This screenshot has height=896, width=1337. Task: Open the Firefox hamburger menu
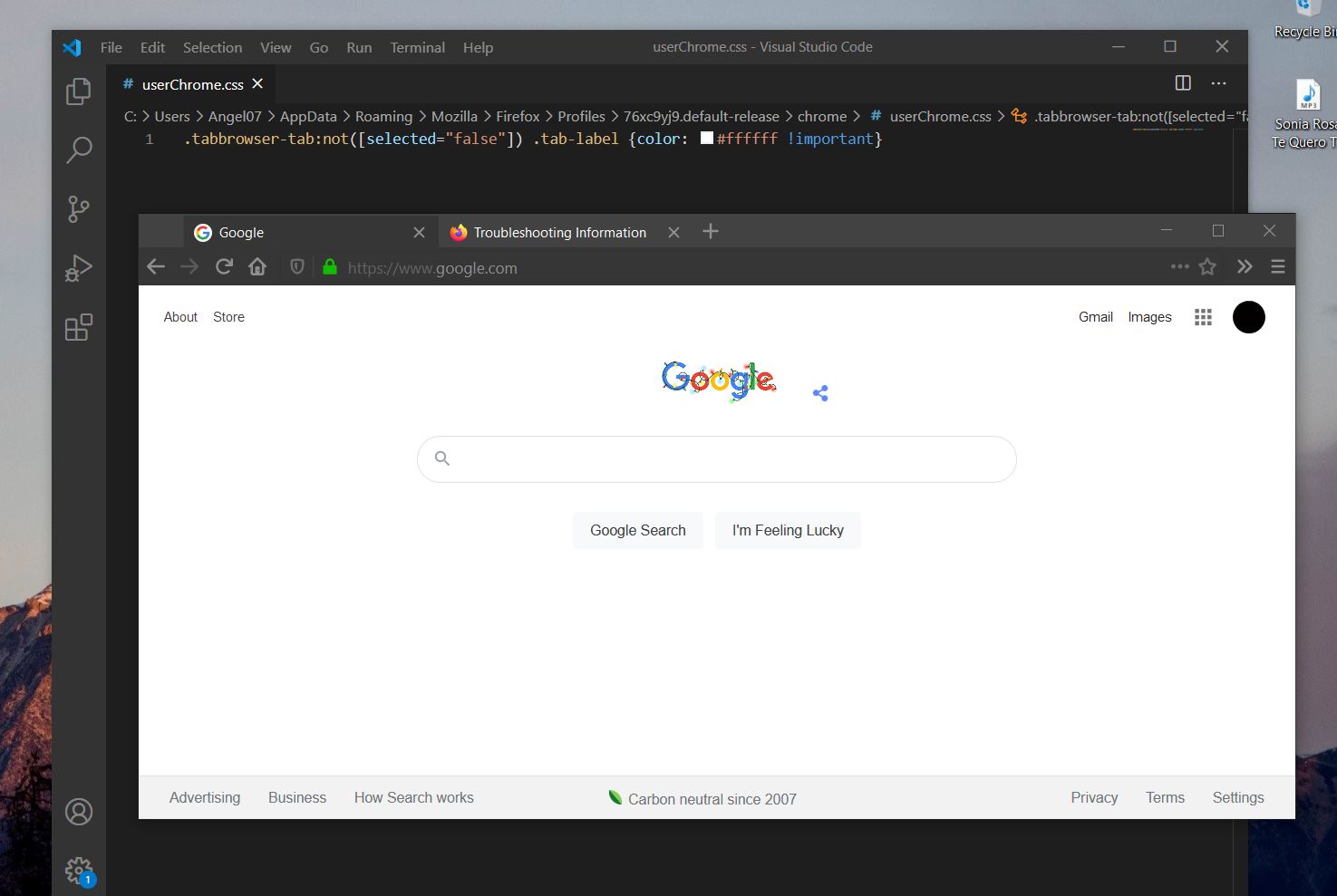(x=1278, y=266)
